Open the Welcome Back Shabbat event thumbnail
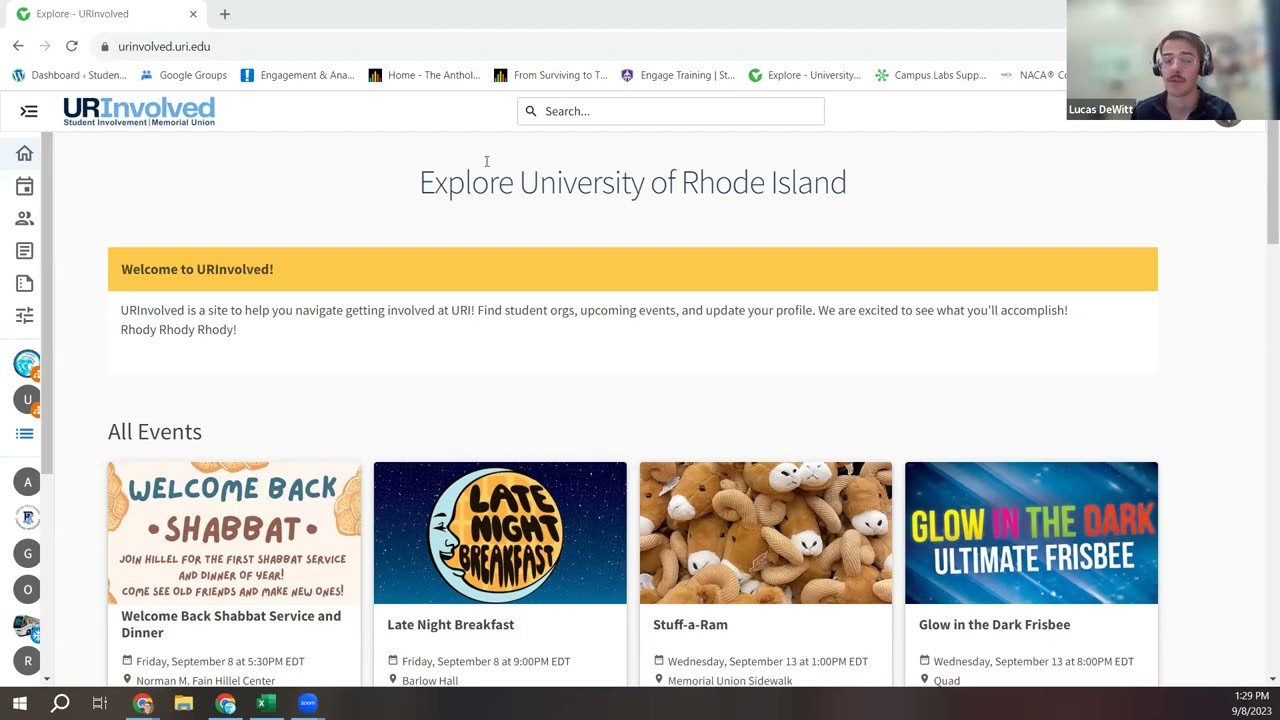Screen dimensions: 1280x720 pos(234,533)
